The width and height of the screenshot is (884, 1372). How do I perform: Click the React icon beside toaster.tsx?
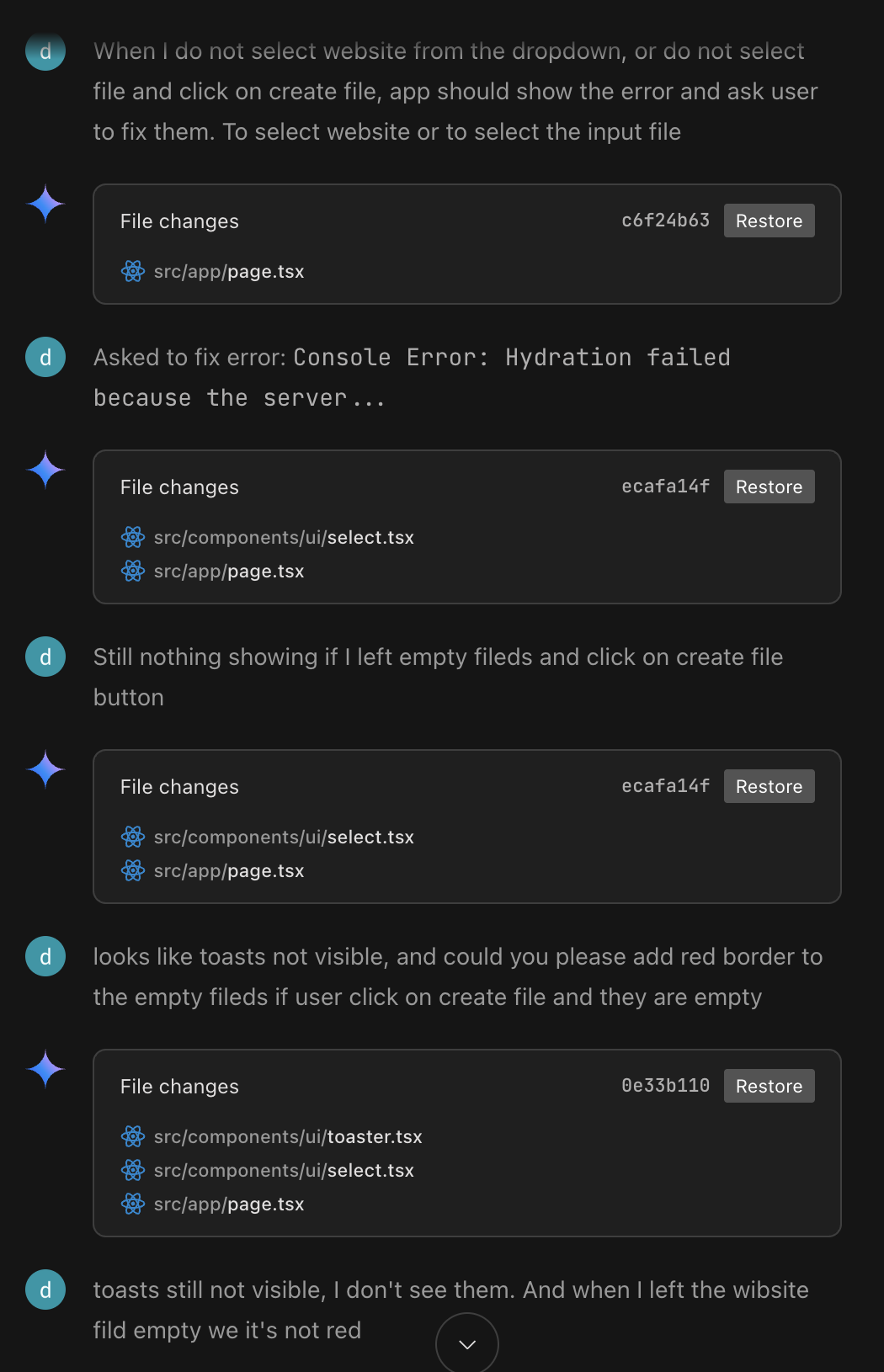[133, 1136]
